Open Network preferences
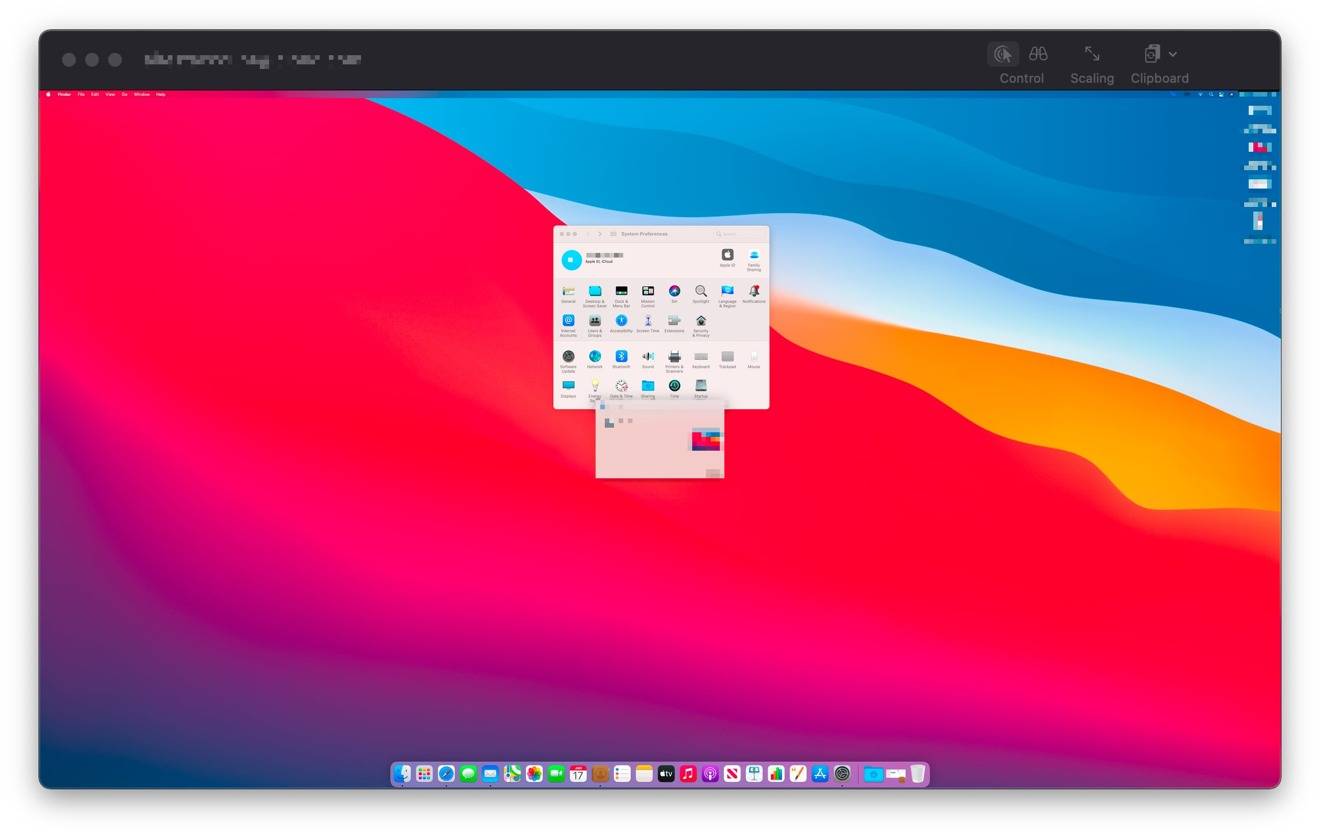 pos(595,360)
